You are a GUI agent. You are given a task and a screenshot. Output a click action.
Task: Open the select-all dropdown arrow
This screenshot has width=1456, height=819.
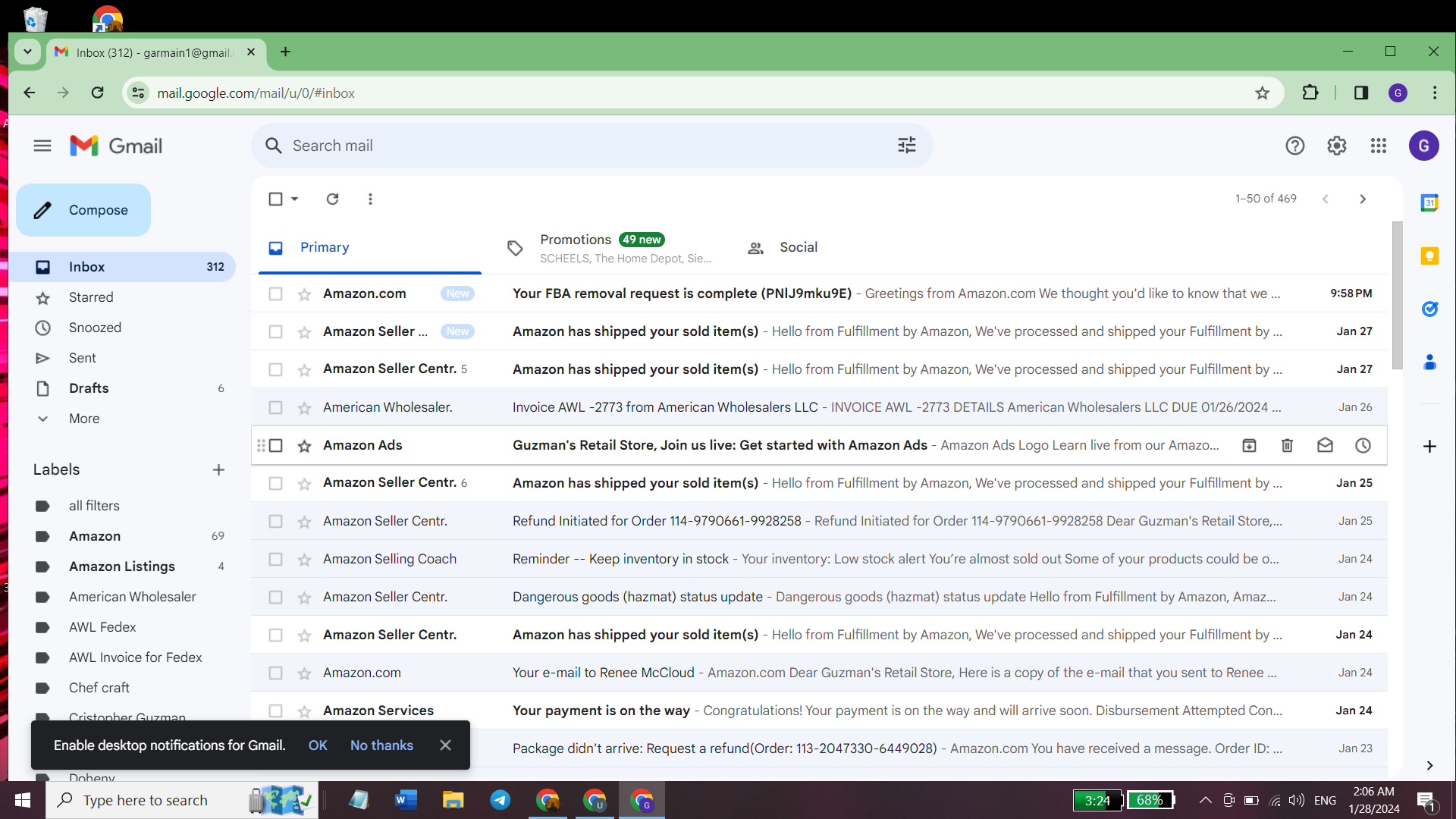(x=295, y=199)
